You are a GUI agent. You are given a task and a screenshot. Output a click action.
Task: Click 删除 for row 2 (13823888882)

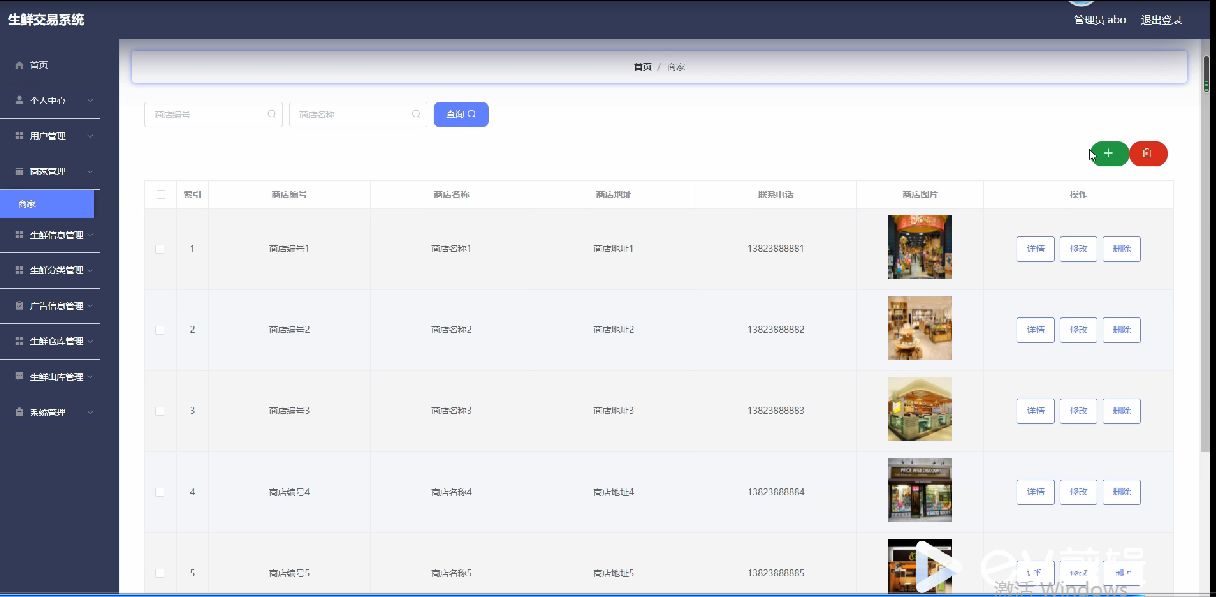pyautogui.click(x=1121, y=329)
